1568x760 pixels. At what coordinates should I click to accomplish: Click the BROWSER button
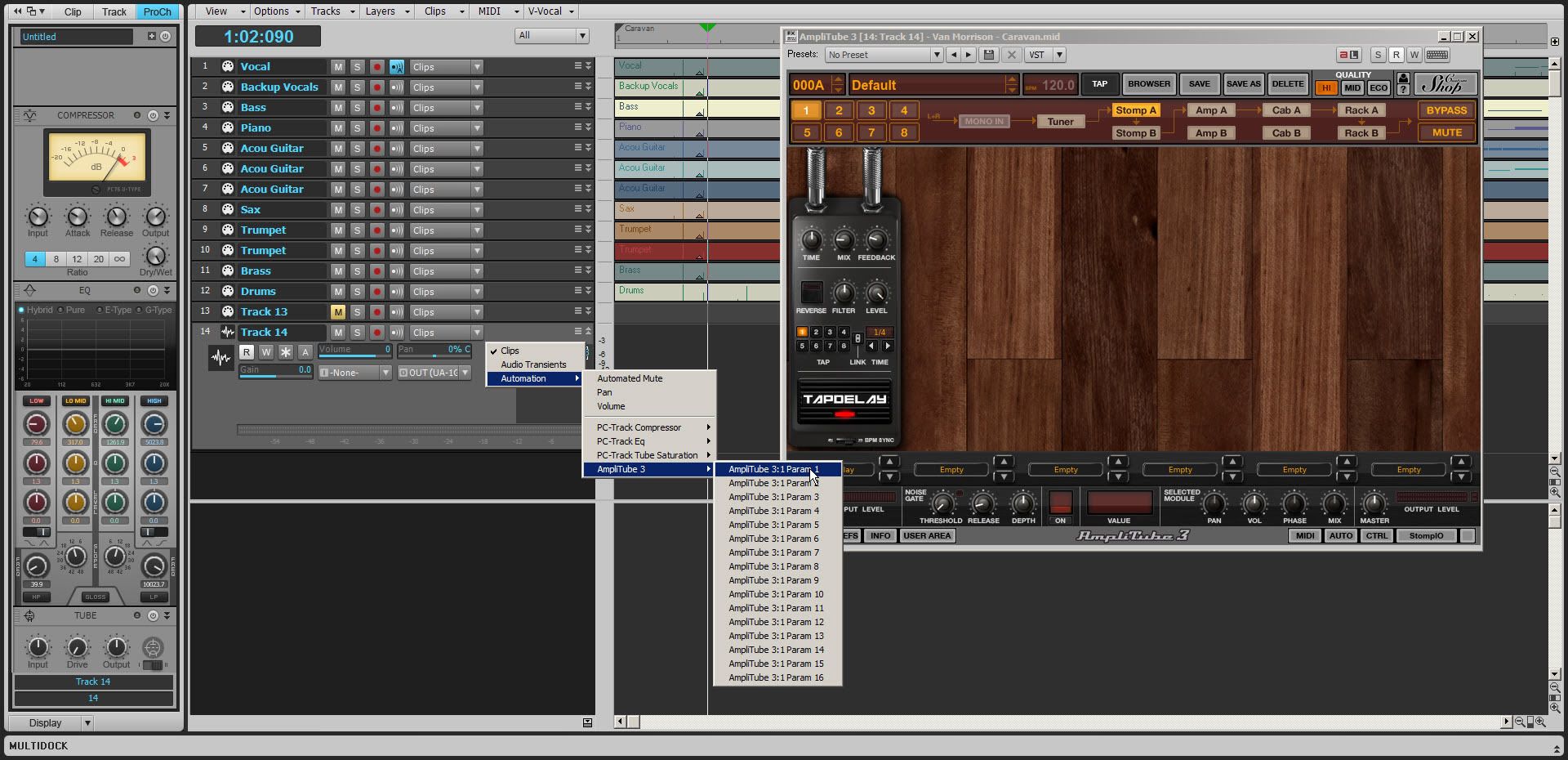(1148, 84)
